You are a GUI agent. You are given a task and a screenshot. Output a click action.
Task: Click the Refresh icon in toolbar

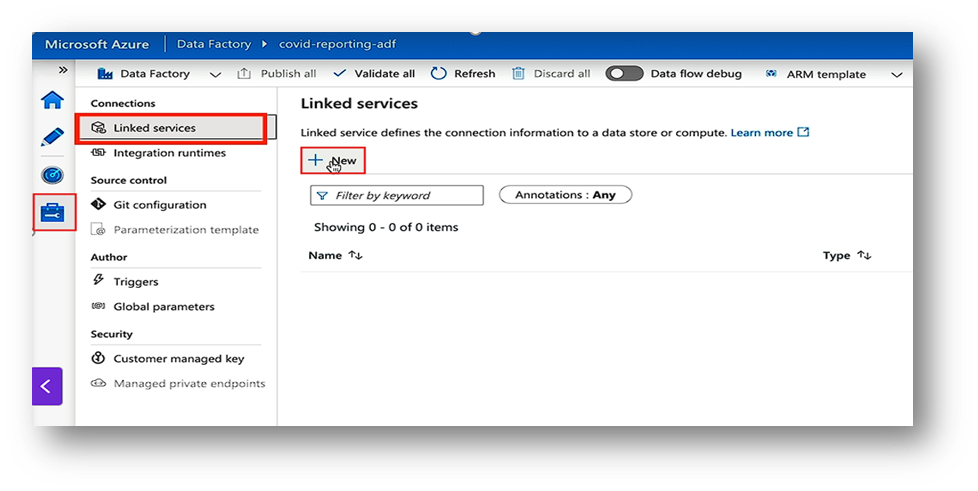[439, 74]
